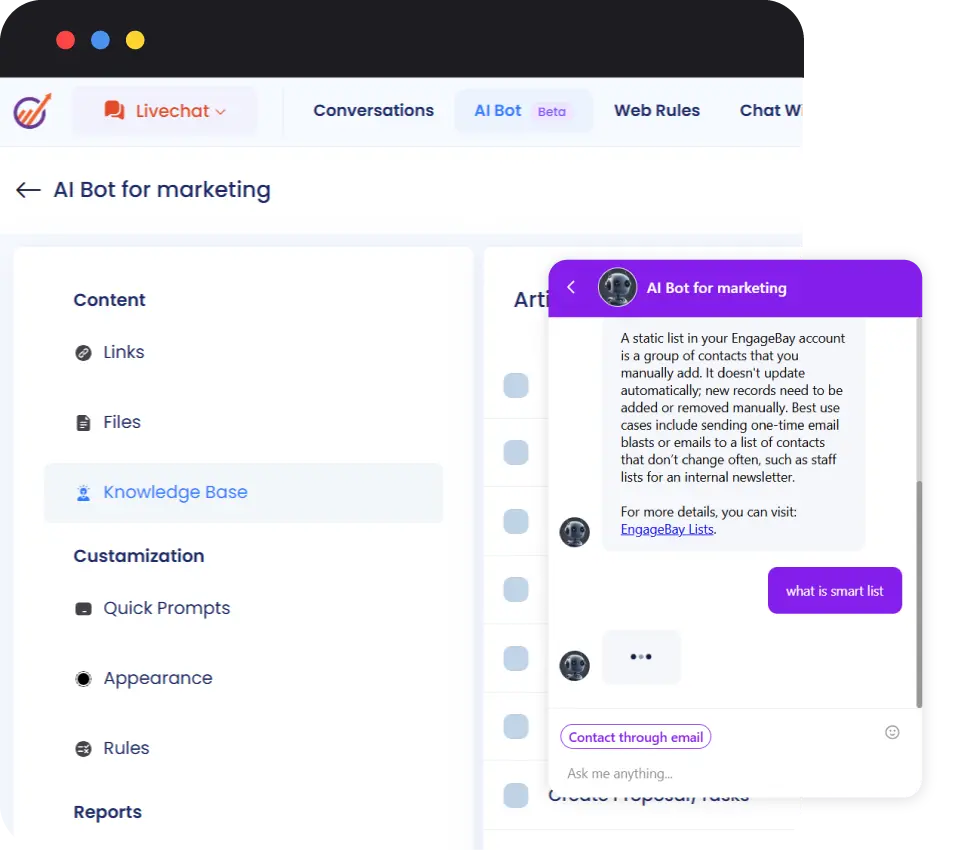Tick the checkbox beside Create Proposal/Tasks
958x850 pixels.
(x=516, y=796)
